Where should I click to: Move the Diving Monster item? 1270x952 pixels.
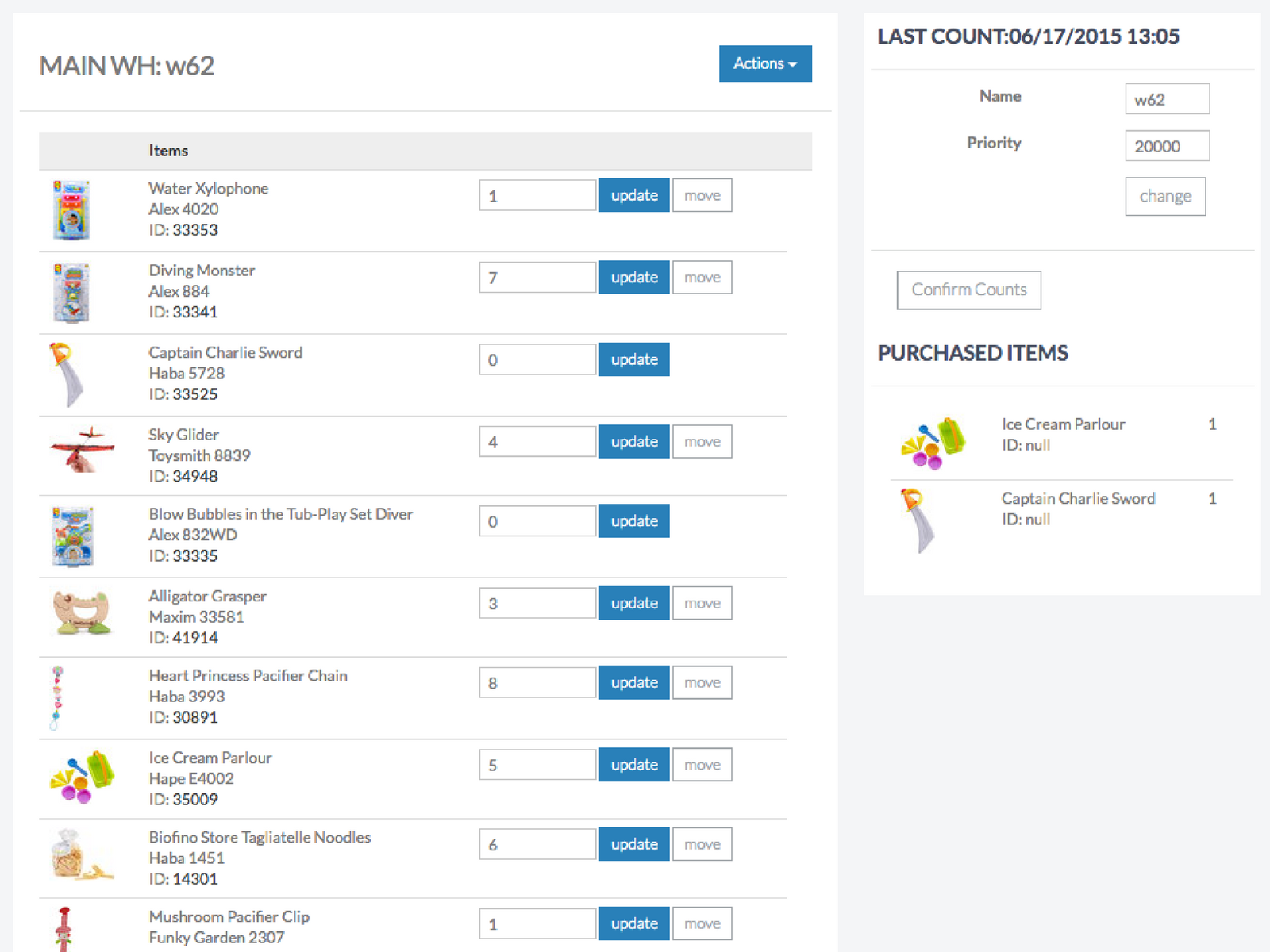point(702,278)
